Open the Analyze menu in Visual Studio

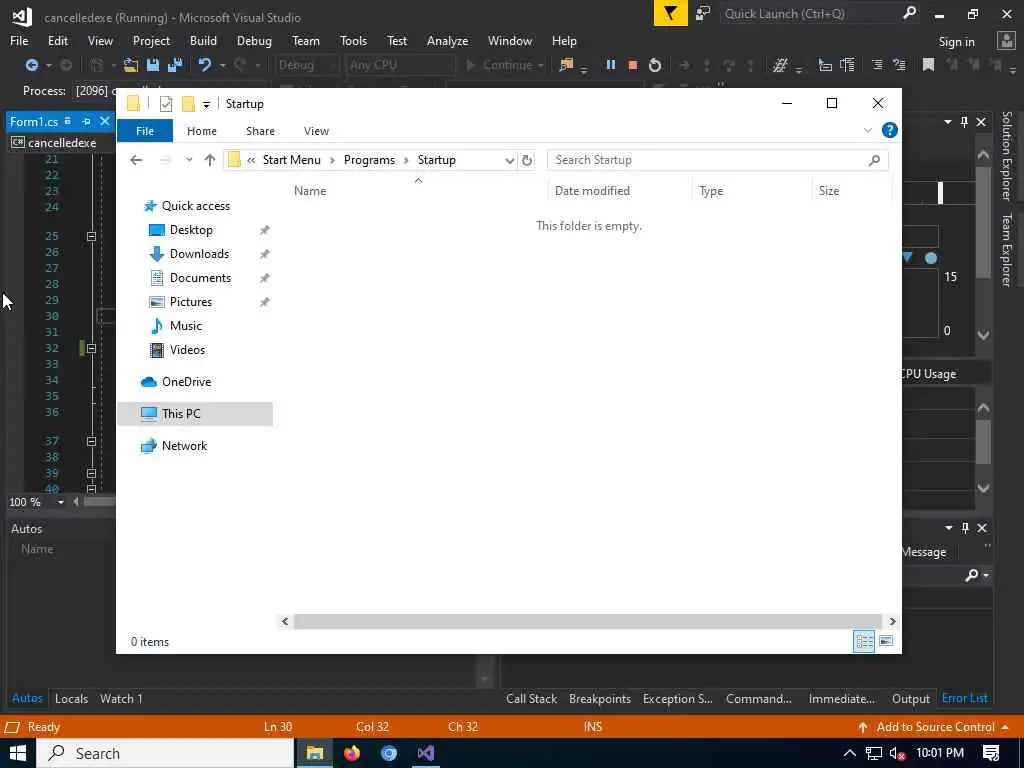[x=447, y=40]
